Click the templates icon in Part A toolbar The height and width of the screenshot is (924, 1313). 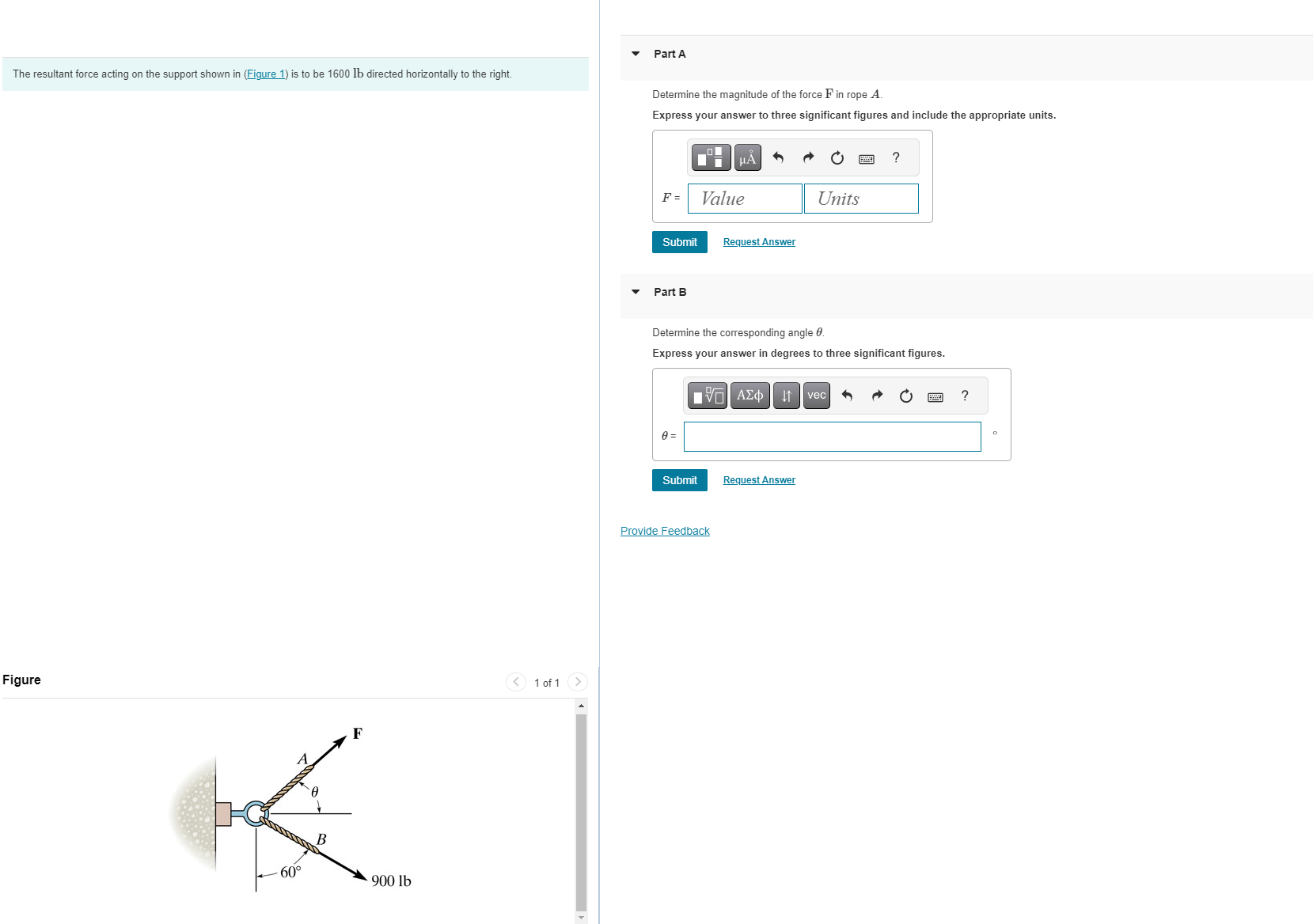[710, 157]
